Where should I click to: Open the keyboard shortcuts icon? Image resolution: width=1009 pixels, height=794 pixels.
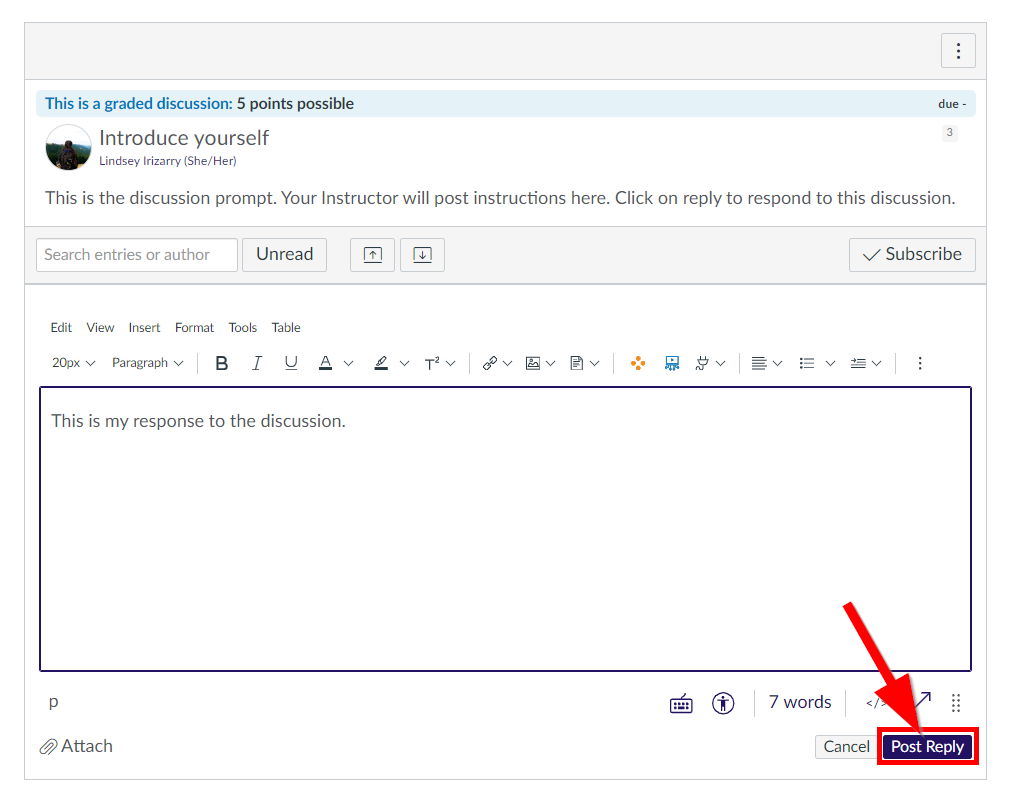pos(681,703)
